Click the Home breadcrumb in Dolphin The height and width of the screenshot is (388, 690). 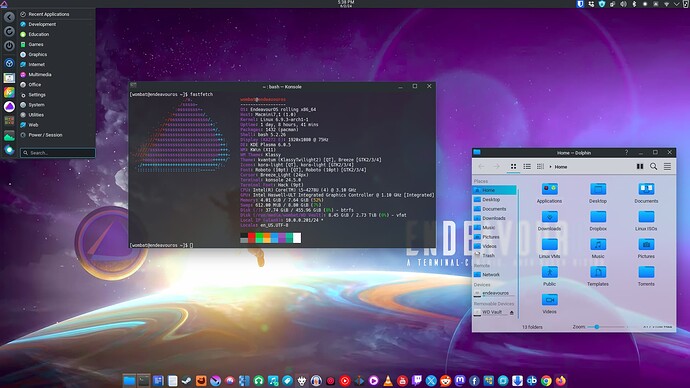561,167
